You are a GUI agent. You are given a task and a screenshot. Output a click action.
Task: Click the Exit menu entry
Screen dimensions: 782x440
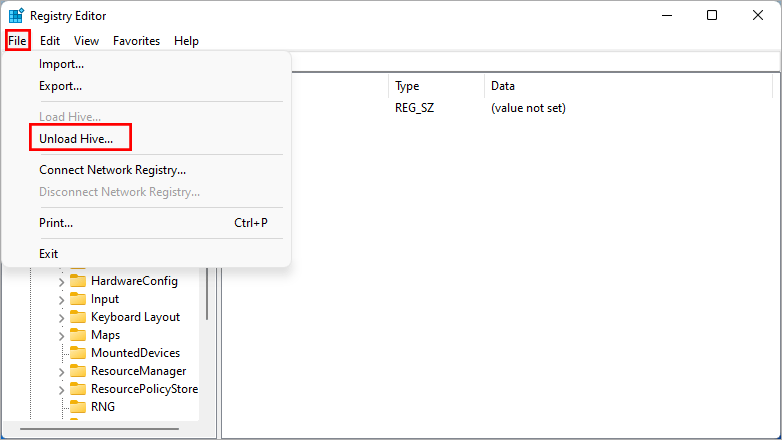coord(49,254)
